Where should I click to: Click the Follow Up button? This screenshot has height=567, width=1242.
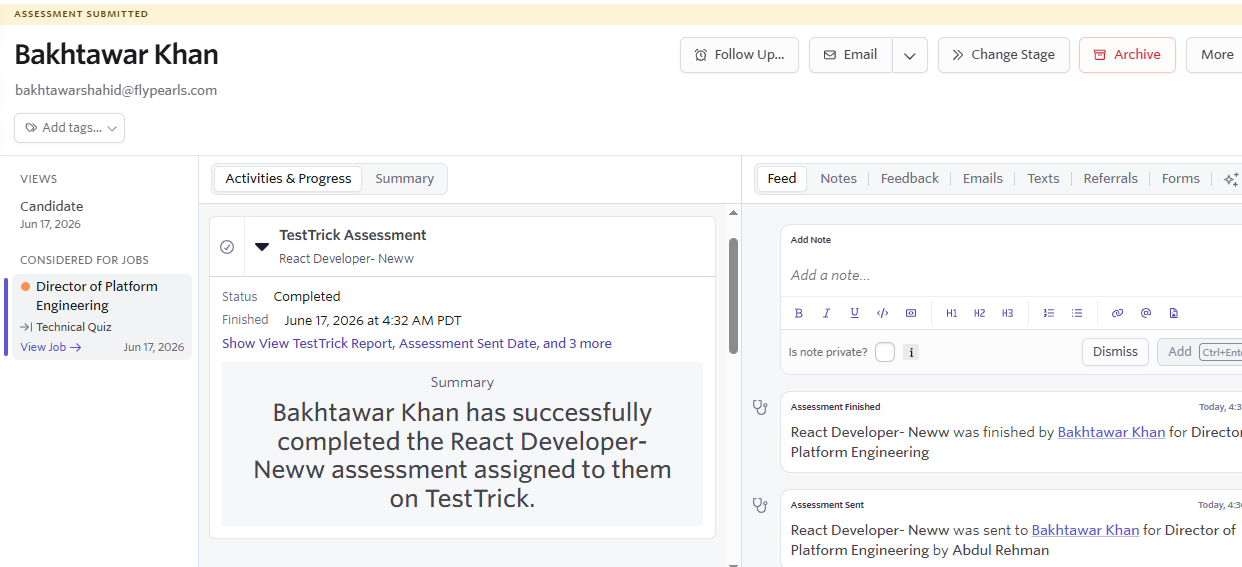tap(739, 55)
